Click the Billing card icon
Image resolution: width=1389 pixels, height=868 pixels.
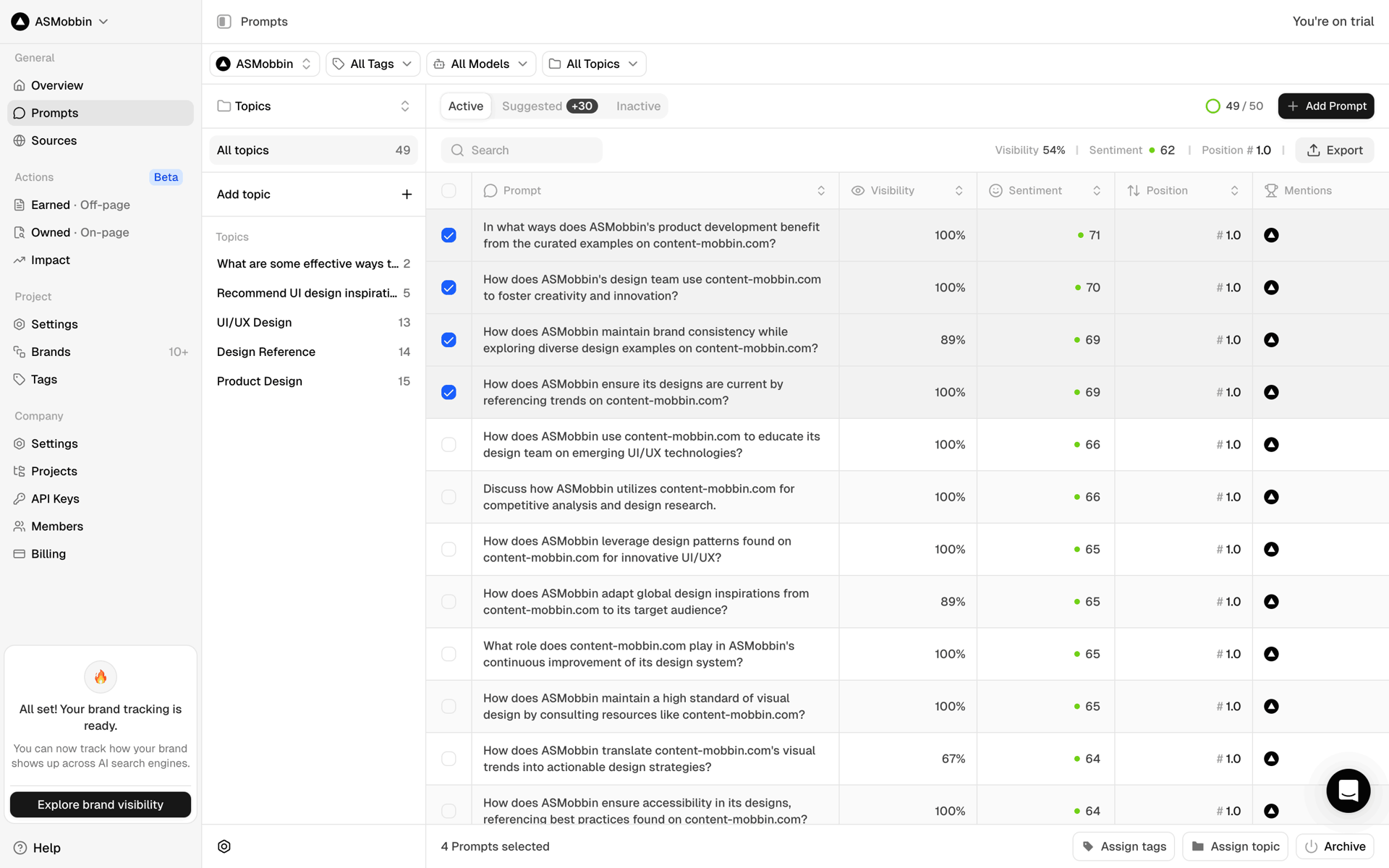point(20,553)
